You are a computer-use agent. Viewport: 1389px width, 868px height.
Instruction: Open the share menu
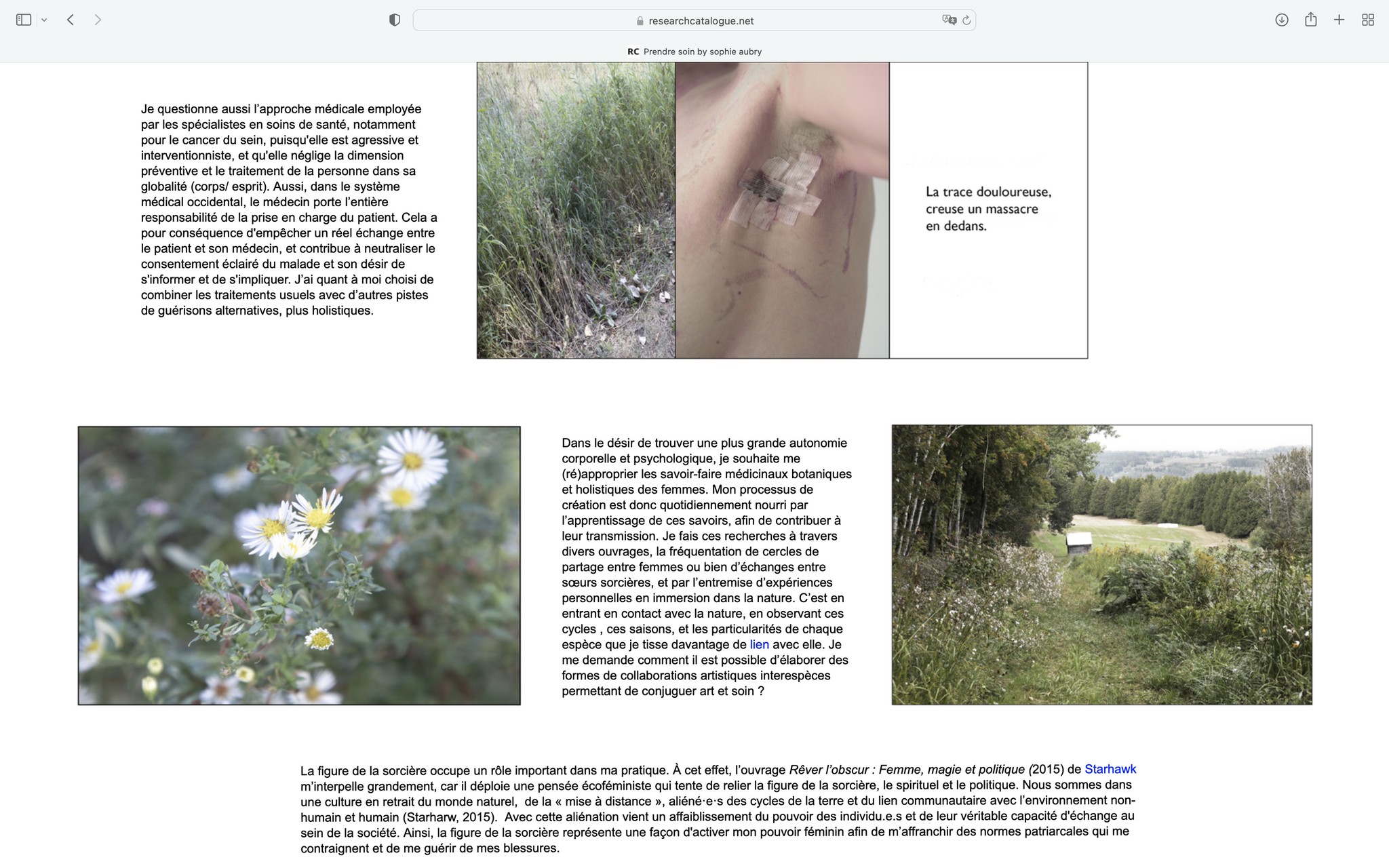tap(1310, 20)
